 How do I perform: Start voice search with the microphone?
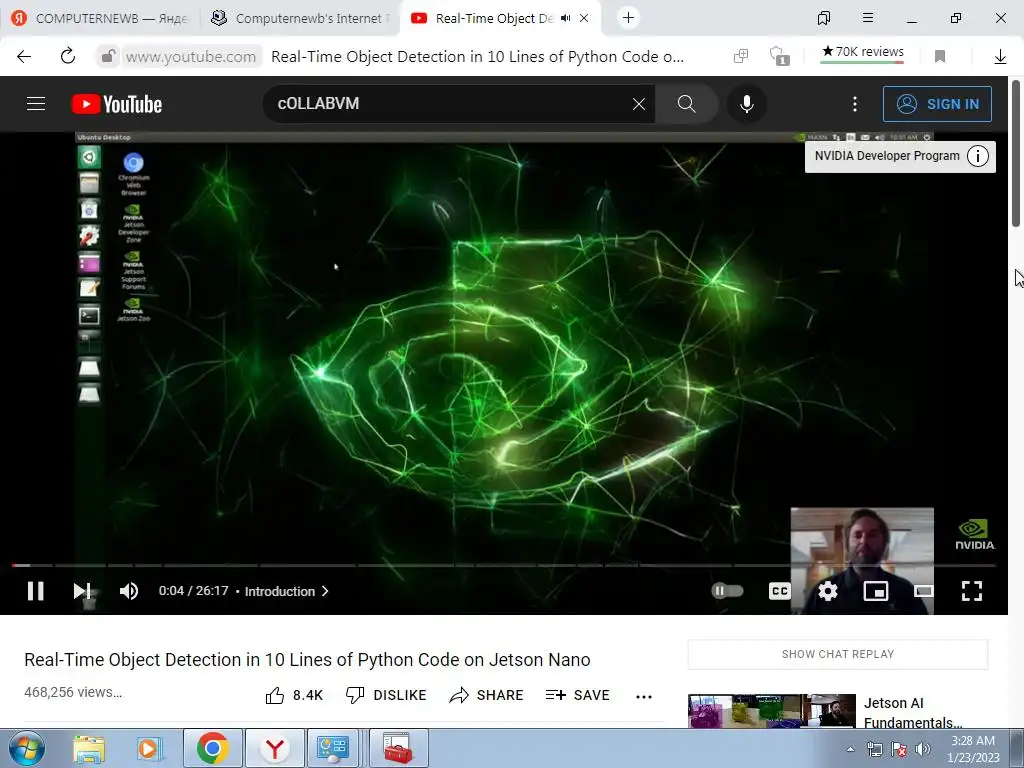(x=746, y=104)
